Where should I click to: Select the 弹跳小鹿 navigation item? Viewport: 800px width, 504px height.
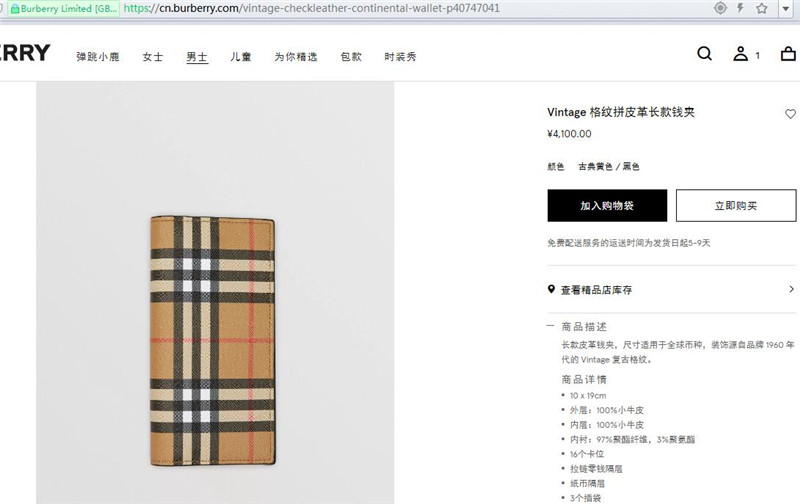point(98,57)
